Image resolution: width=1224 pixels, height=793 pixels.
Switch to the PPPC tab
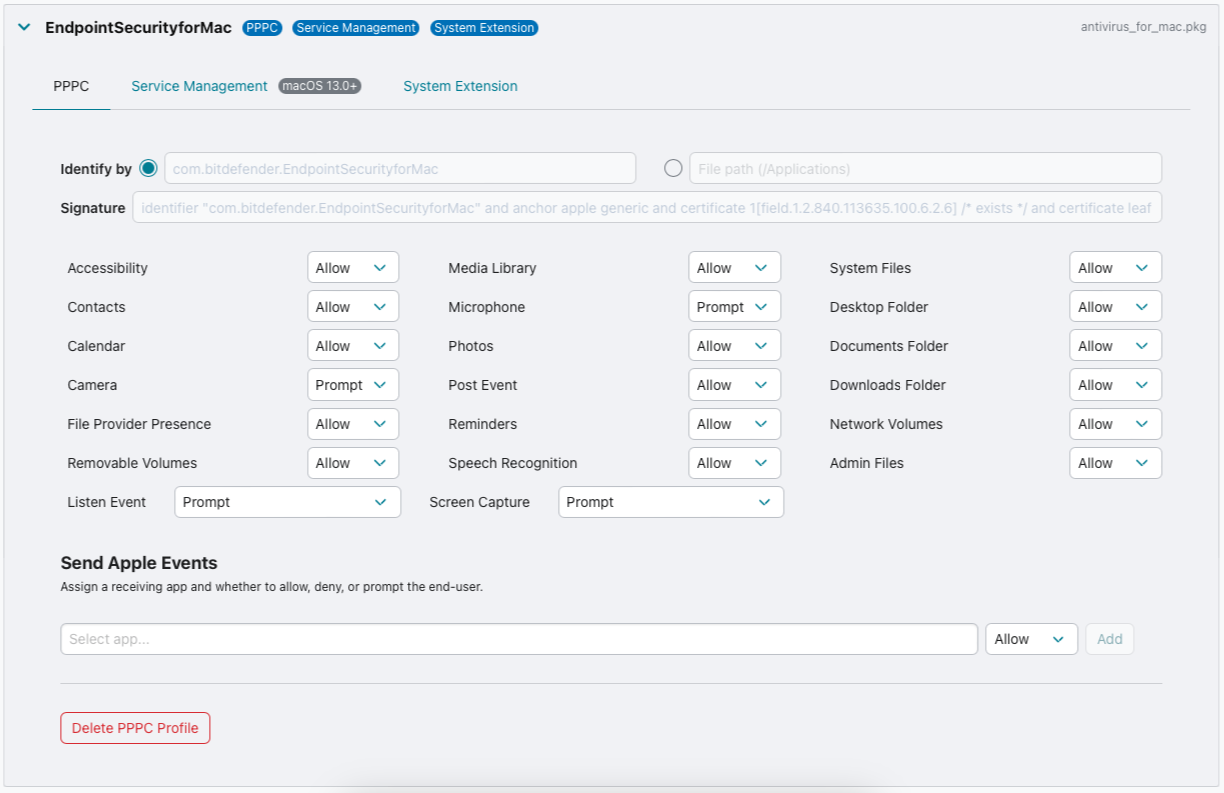[71, 86]
